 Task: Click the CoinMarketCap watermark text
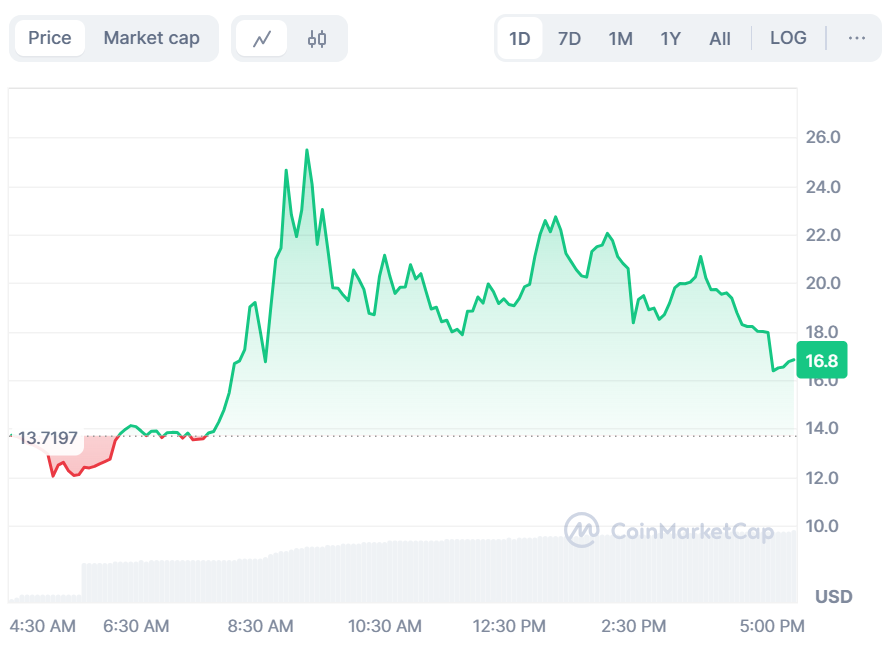click(691, 531)
